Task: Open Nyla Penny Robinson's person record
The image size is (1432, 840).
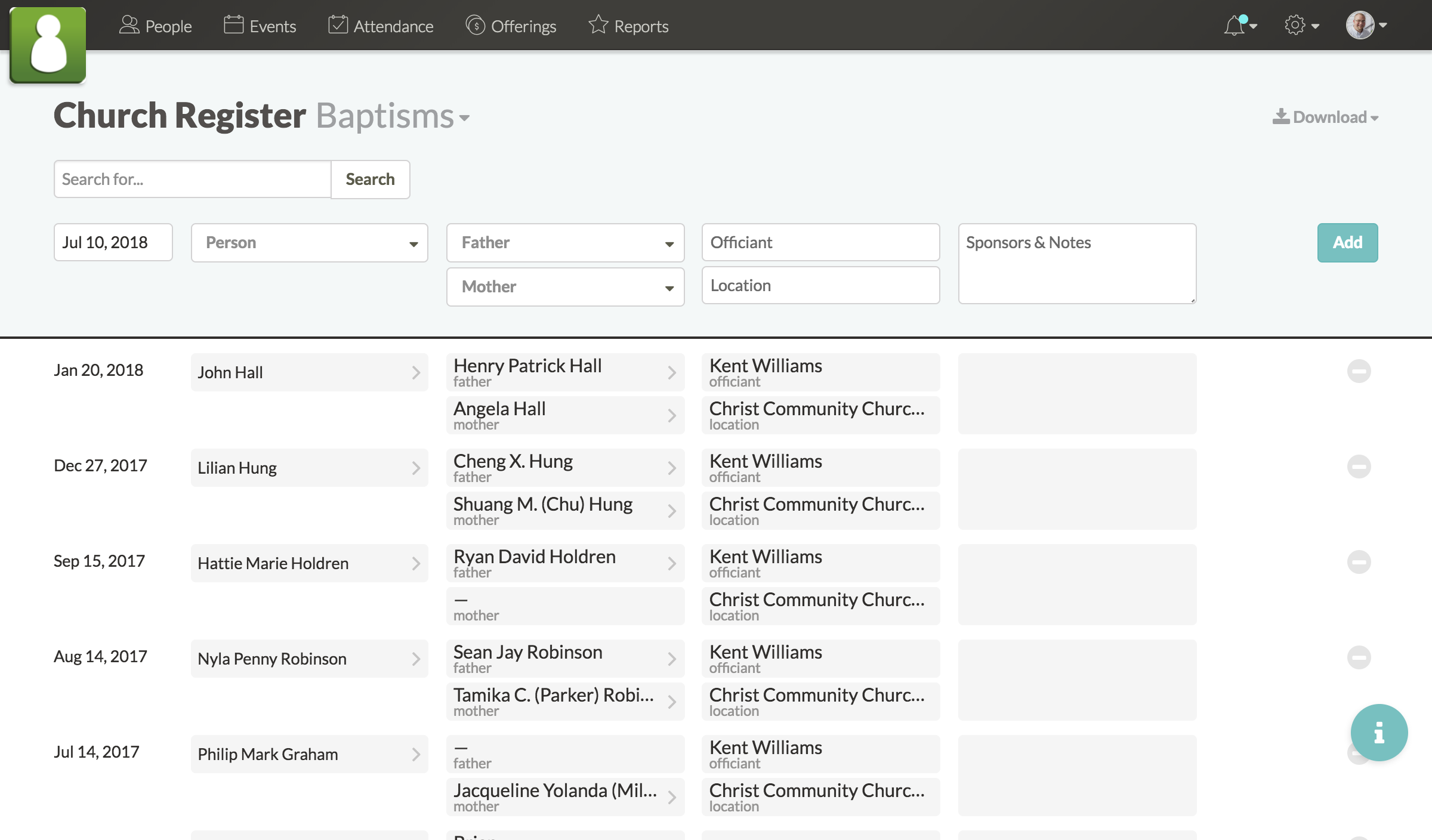Action: [x=309, y=659]
